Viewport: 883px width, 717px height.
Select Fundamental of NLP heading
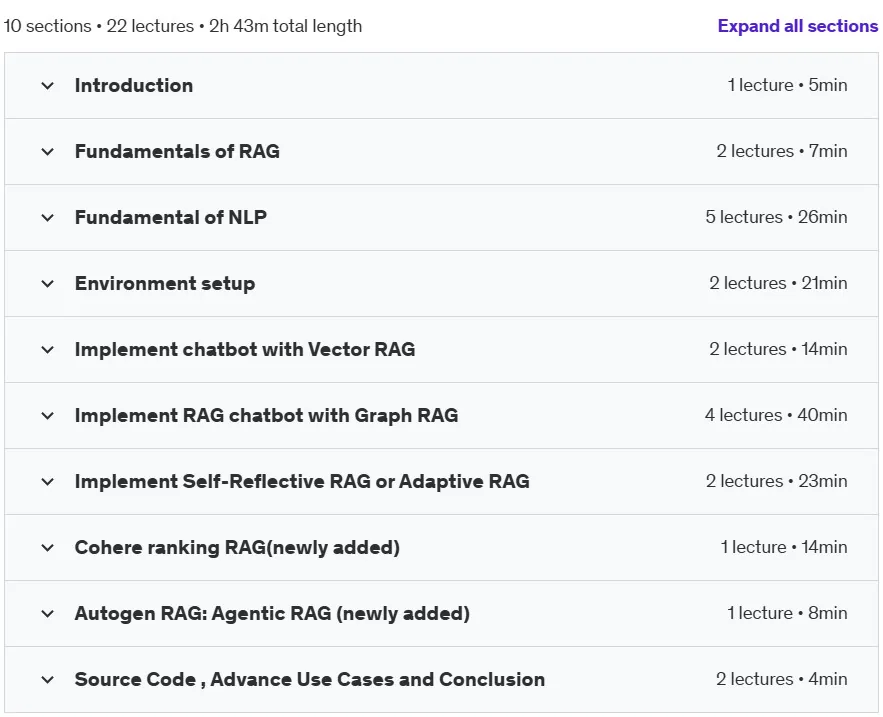(171, 217)
